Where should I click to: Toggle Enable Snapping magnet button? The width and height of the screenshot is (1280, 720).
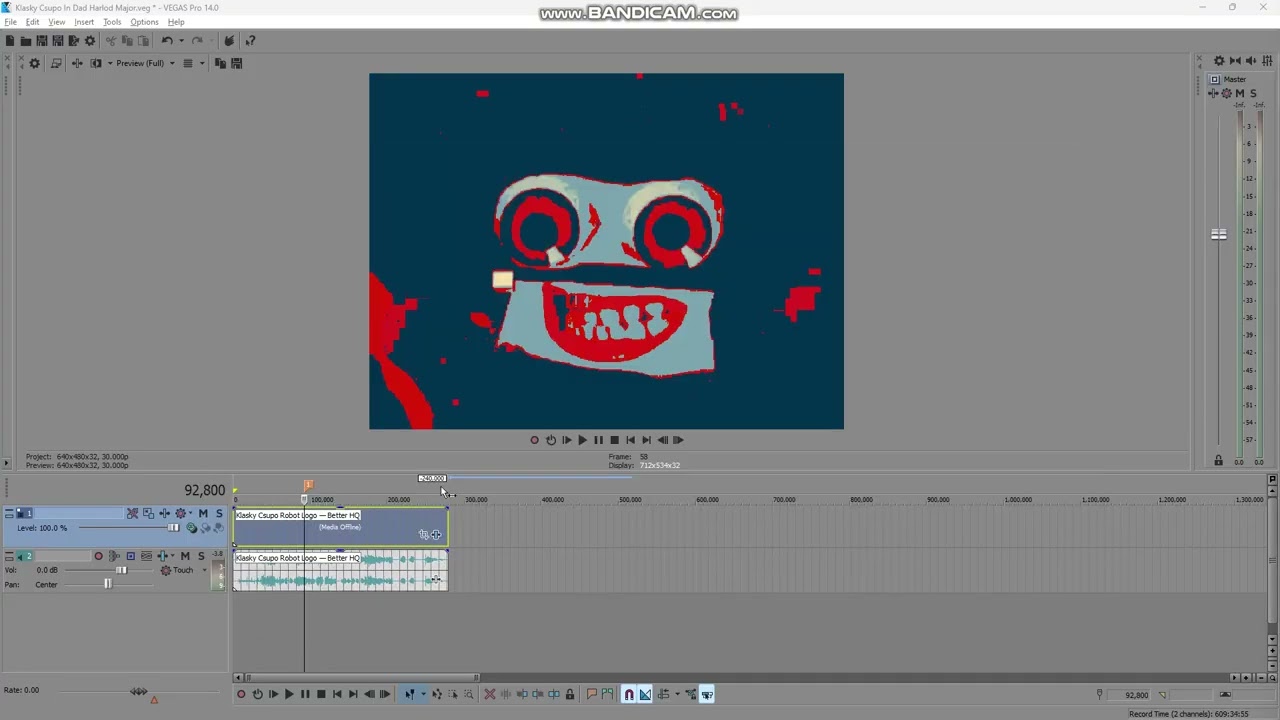click(629, 694)
